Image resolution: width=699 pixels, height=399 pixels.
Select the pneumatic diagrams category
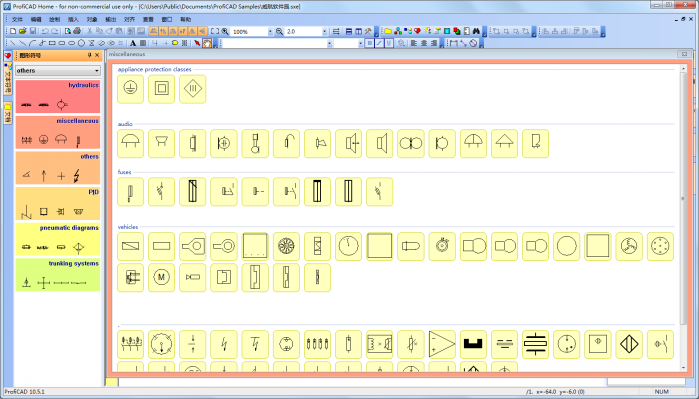(x=58, y=239)
